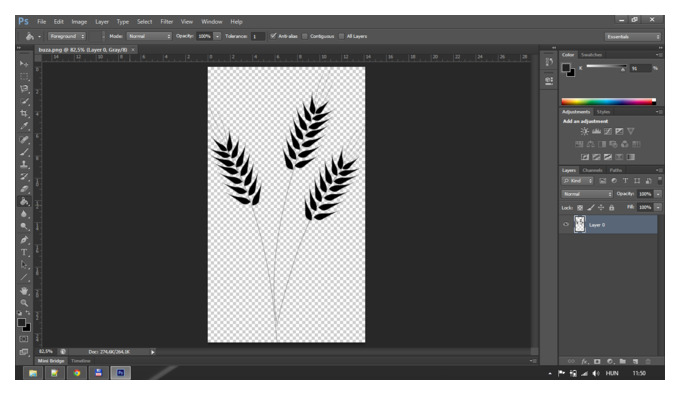Add a Vibrance adjustment

631,131
